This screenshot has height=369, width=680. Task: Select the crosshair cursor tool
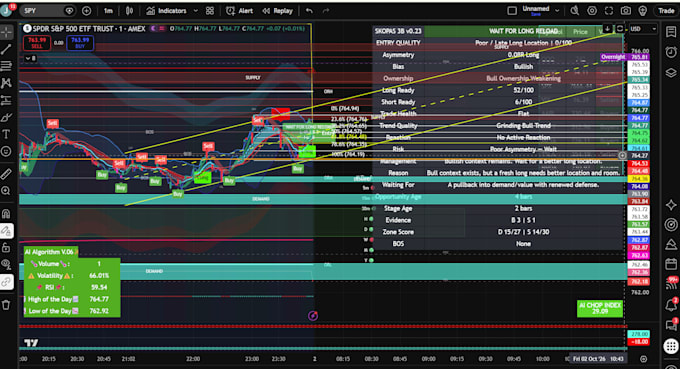pos(6,32)
